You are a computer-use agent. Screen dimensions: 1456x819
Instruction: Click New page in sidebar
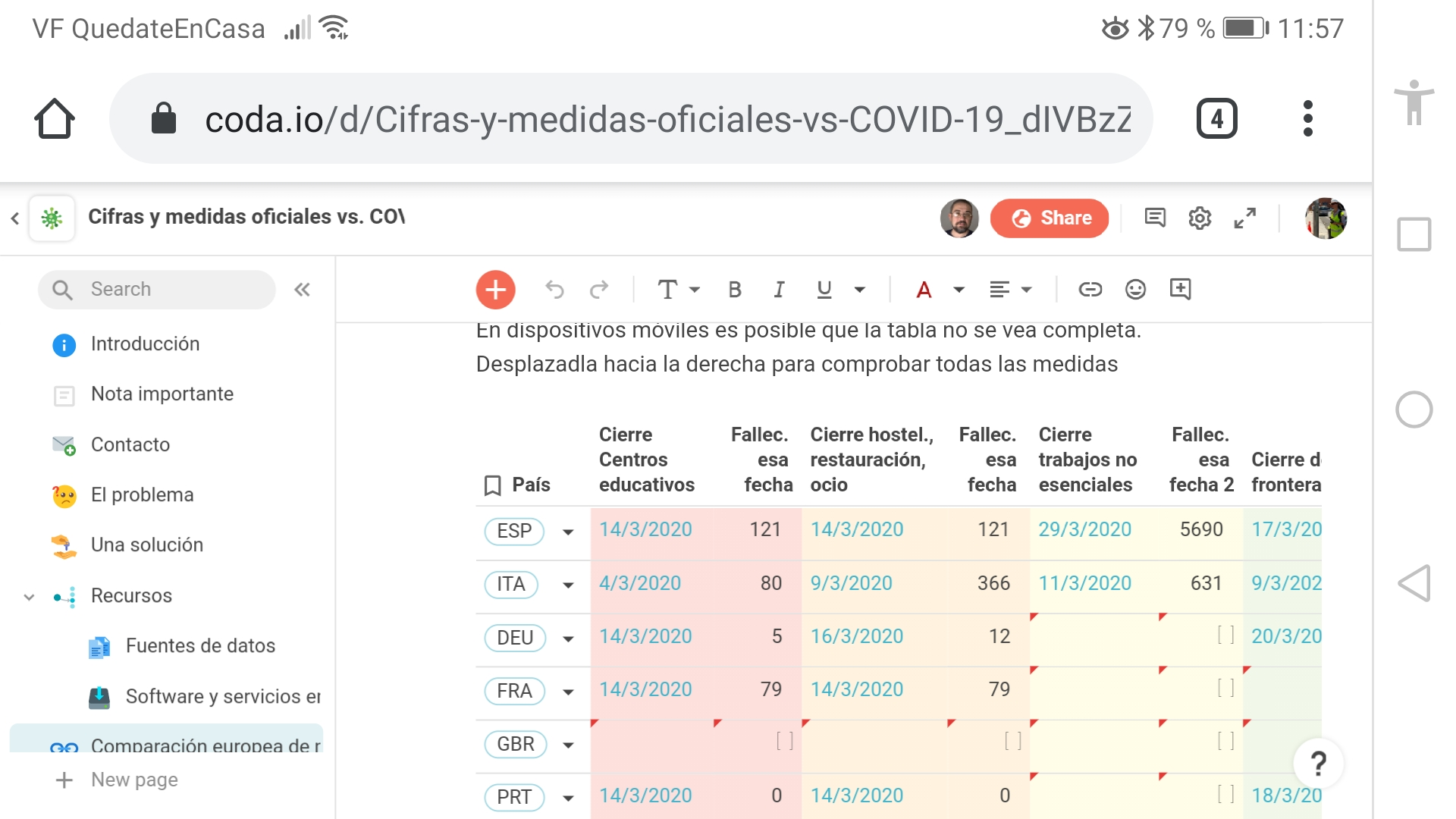tap(134, 780)
